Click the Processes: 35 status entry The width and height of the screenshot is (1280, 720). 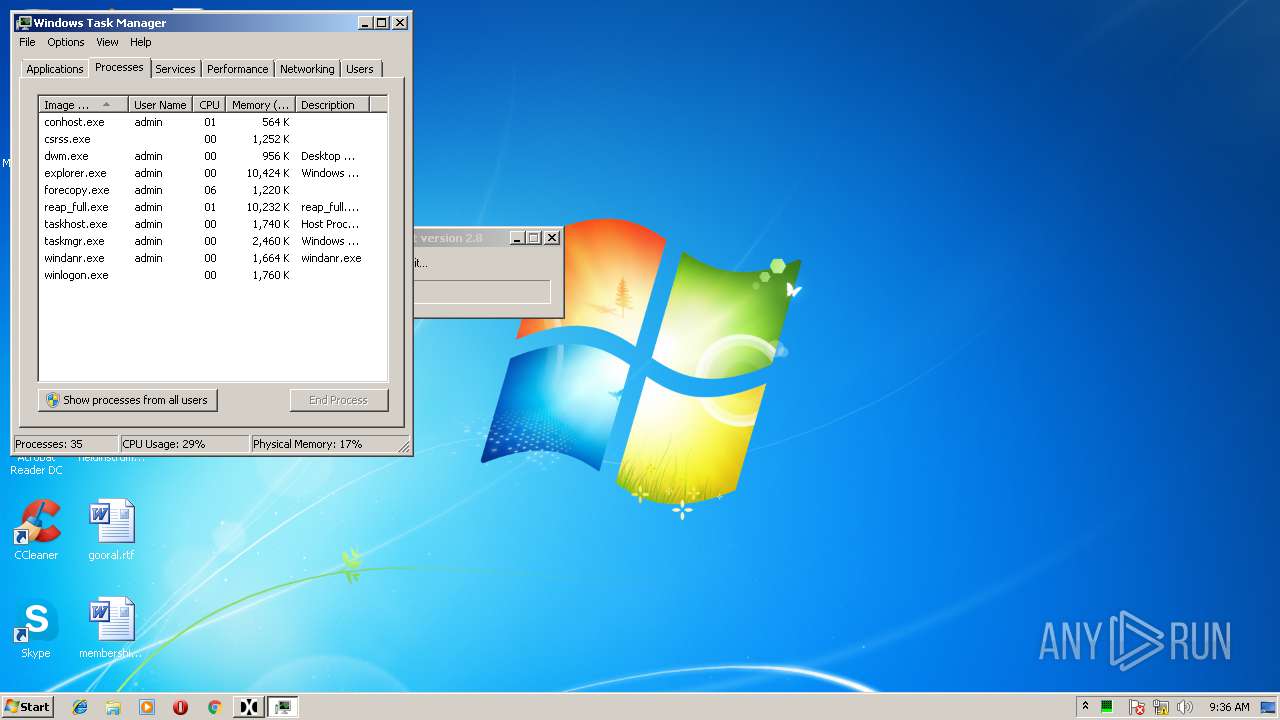(66, 444)
